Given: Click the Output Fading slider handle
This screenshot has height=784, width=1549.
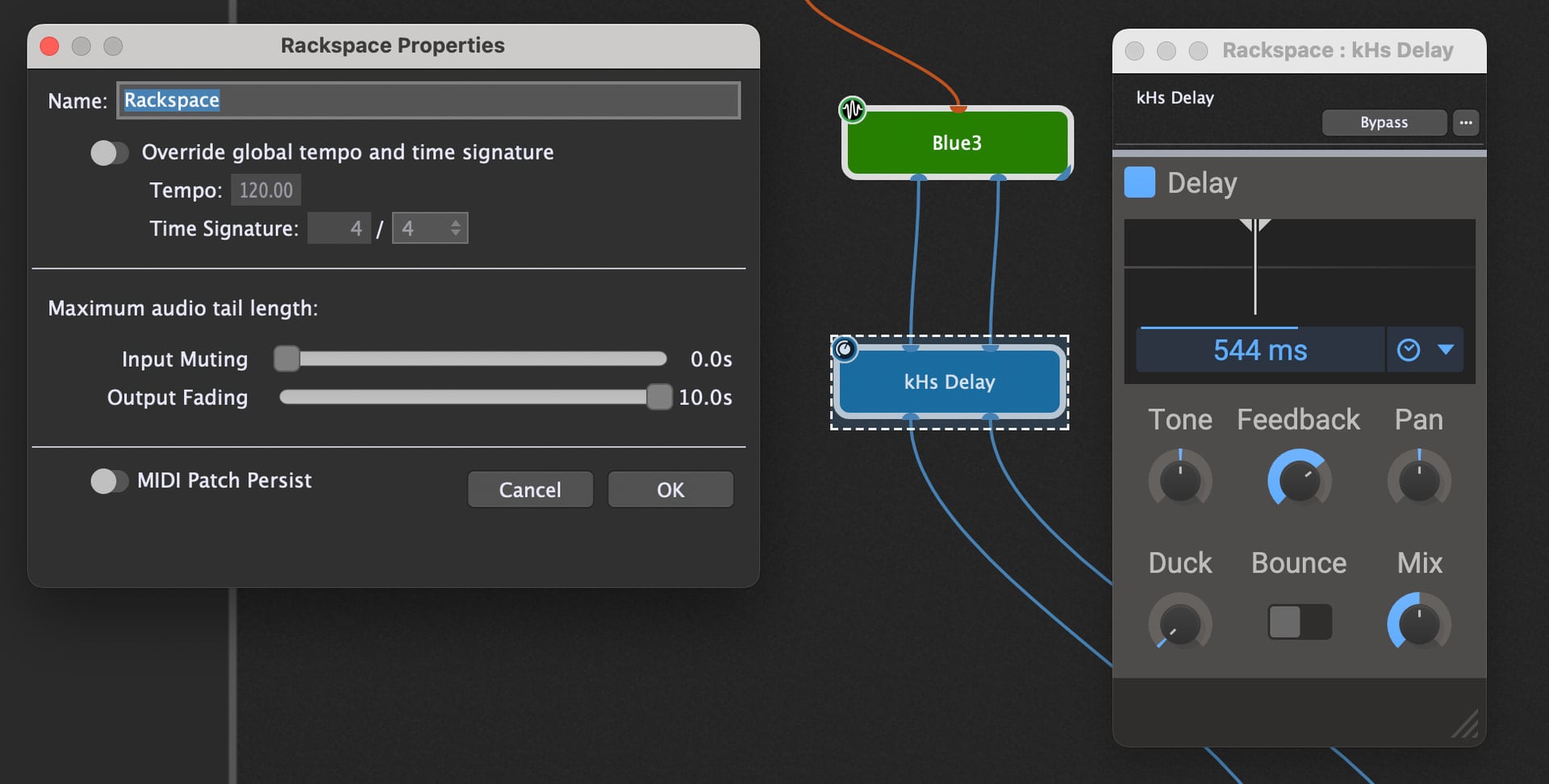Looking at the screenshot, I should 659,397.
